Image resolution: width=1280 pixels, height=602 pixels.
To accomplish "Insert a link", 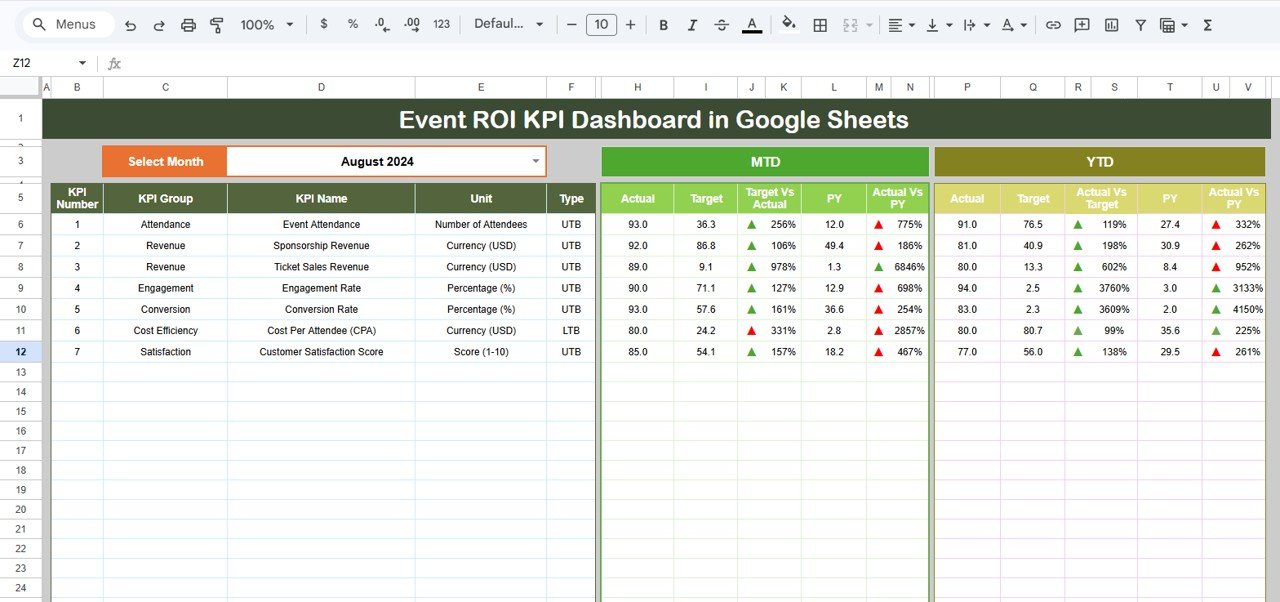I will (x=1053, y=24).
